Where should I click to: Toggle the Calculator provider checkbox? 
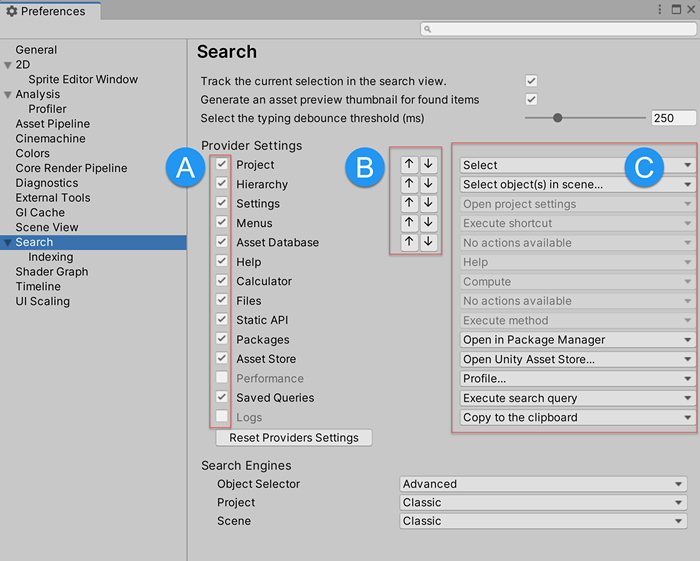pyautogui.click(x=222, y=280)
